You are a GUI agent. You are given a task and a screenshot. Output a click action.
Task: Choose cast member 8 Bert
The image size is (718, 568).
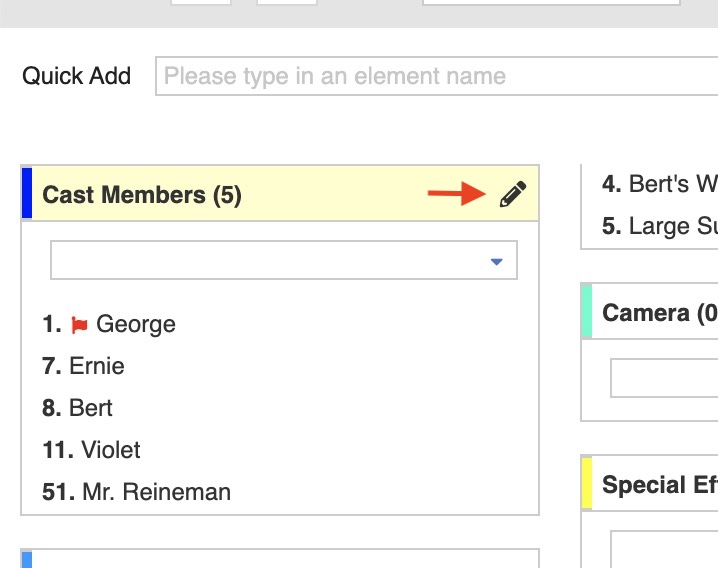click(x=90, y=408)
